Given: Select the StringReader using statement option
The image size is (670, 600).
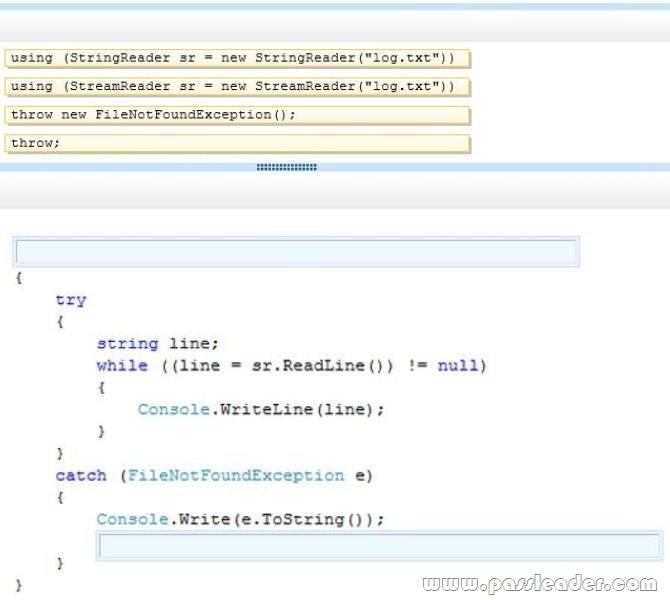Looking at the screenshot, I should [x=237, y=59].
